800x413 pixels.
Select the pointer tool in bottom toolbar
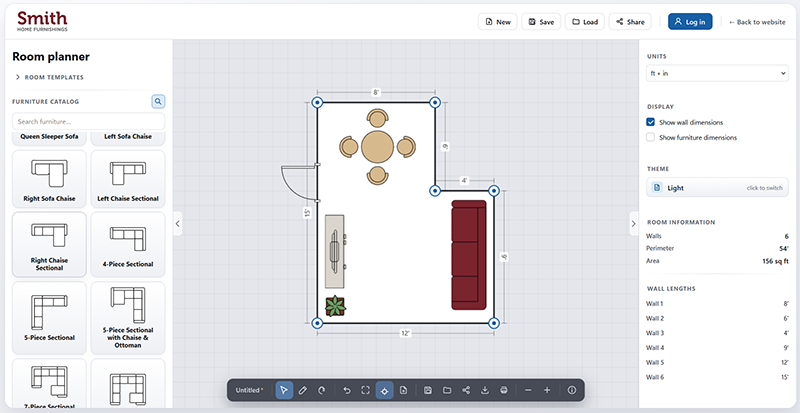pyautogui.click(x=284, y=390)
